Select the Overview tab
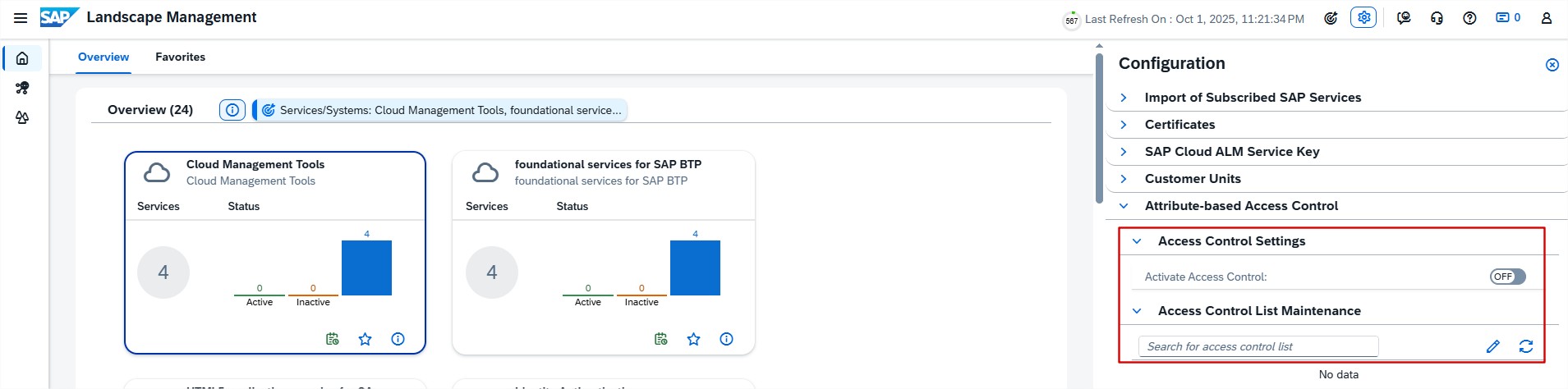 click(103, 57)
